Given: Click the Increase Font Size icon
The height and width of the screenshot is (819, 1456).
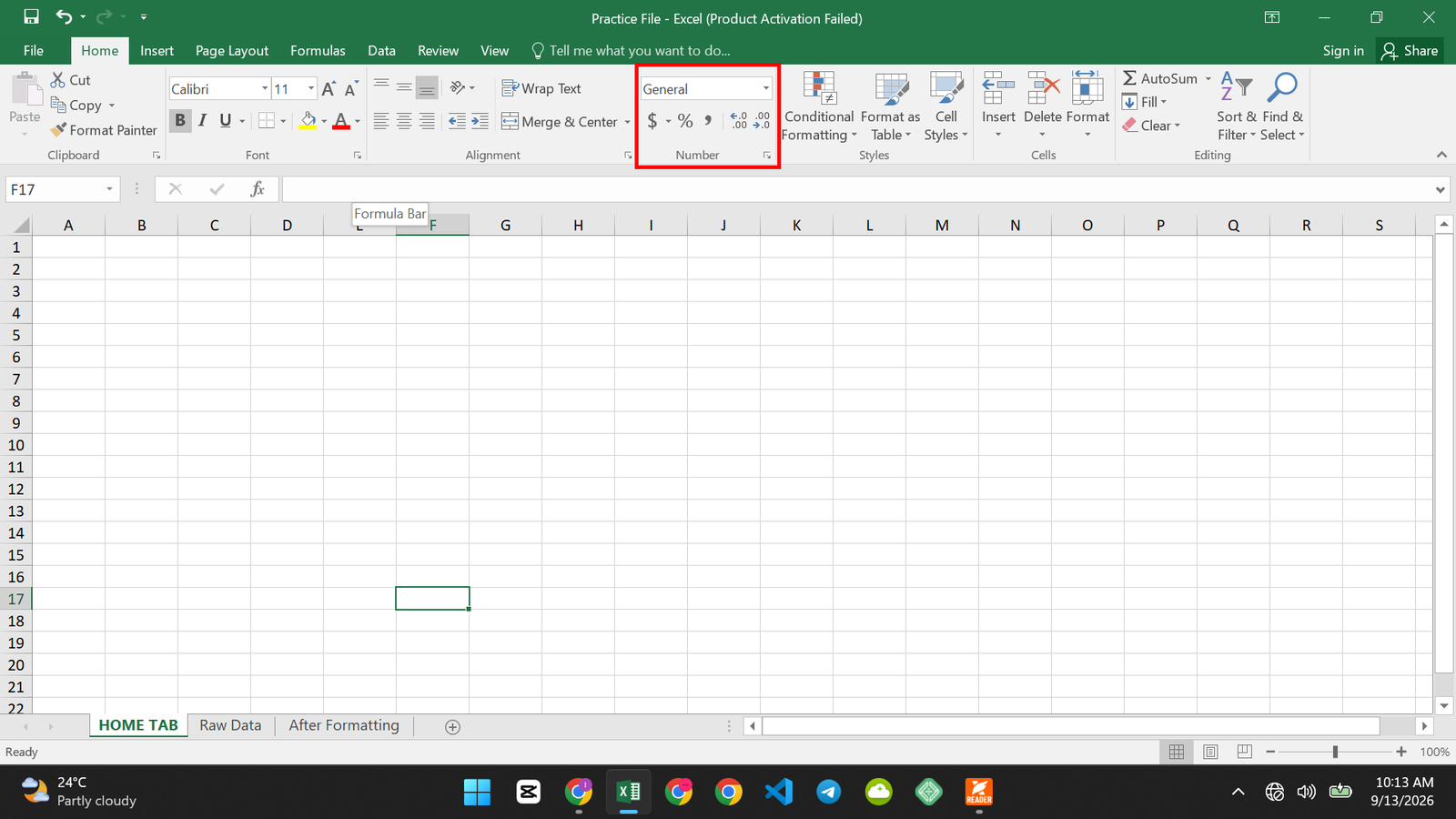Looking at the screenshot, I should click(x=329, y=89).
